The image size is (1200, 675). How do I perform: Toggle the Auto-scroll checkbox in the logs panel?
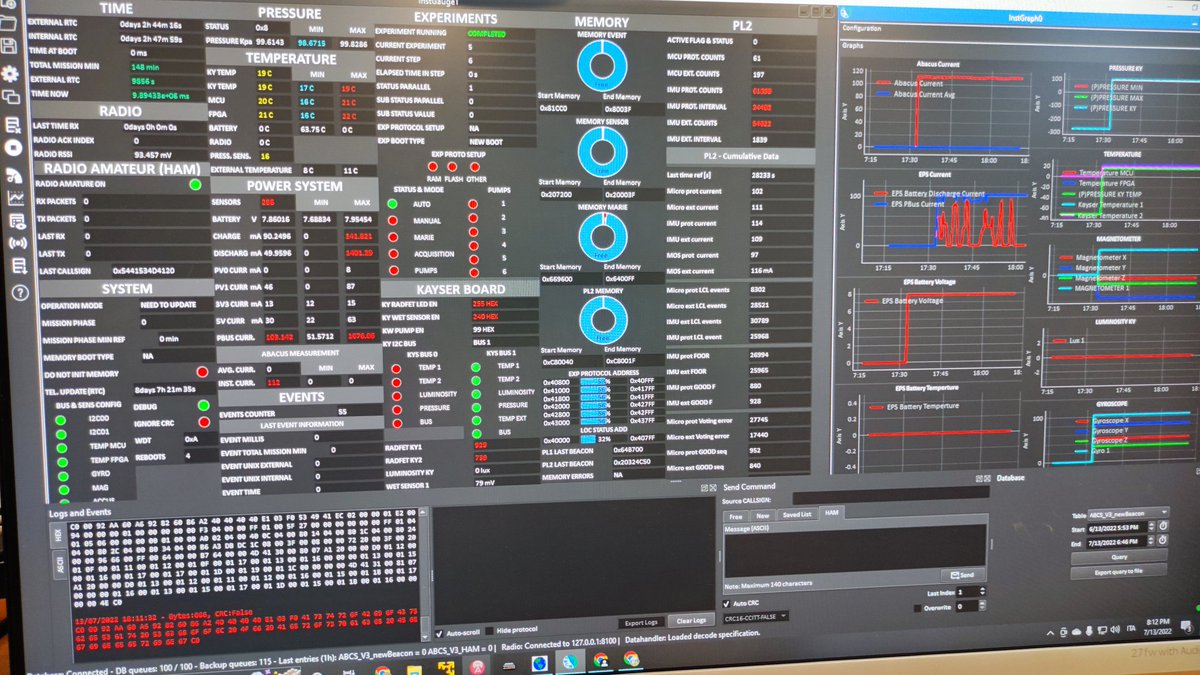[439, 634]
